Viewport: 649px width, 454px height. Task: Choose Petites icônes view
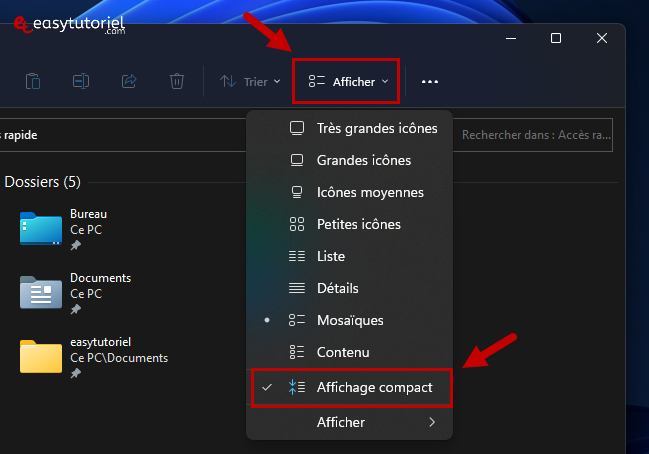[x=349, y=224]
